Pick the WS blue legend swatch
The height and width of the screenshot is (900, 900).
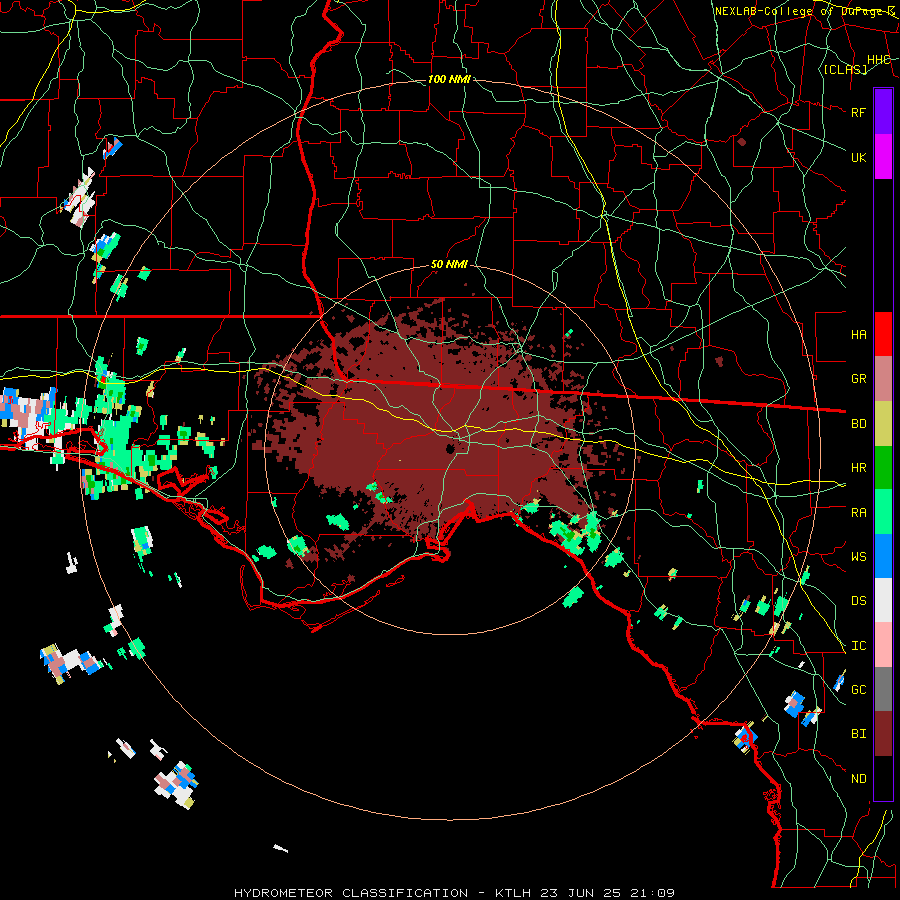tap(883, 556)
